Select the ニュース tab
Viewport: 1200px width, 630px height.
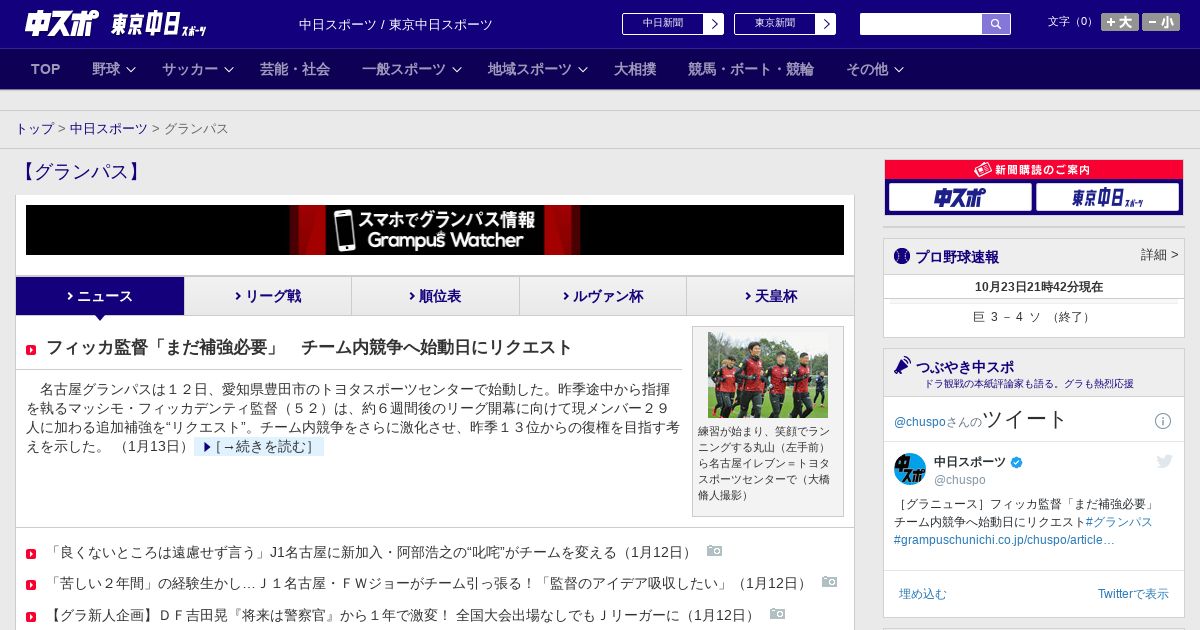[x=100, y=296]
